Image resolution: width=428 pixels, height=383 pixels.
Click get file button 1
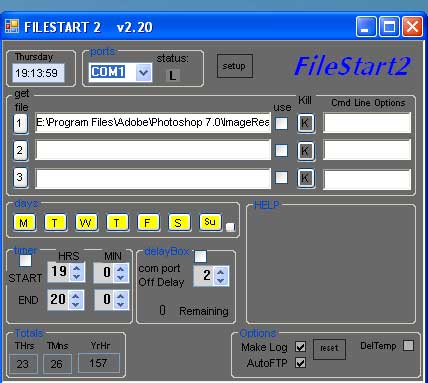[20, 124]
